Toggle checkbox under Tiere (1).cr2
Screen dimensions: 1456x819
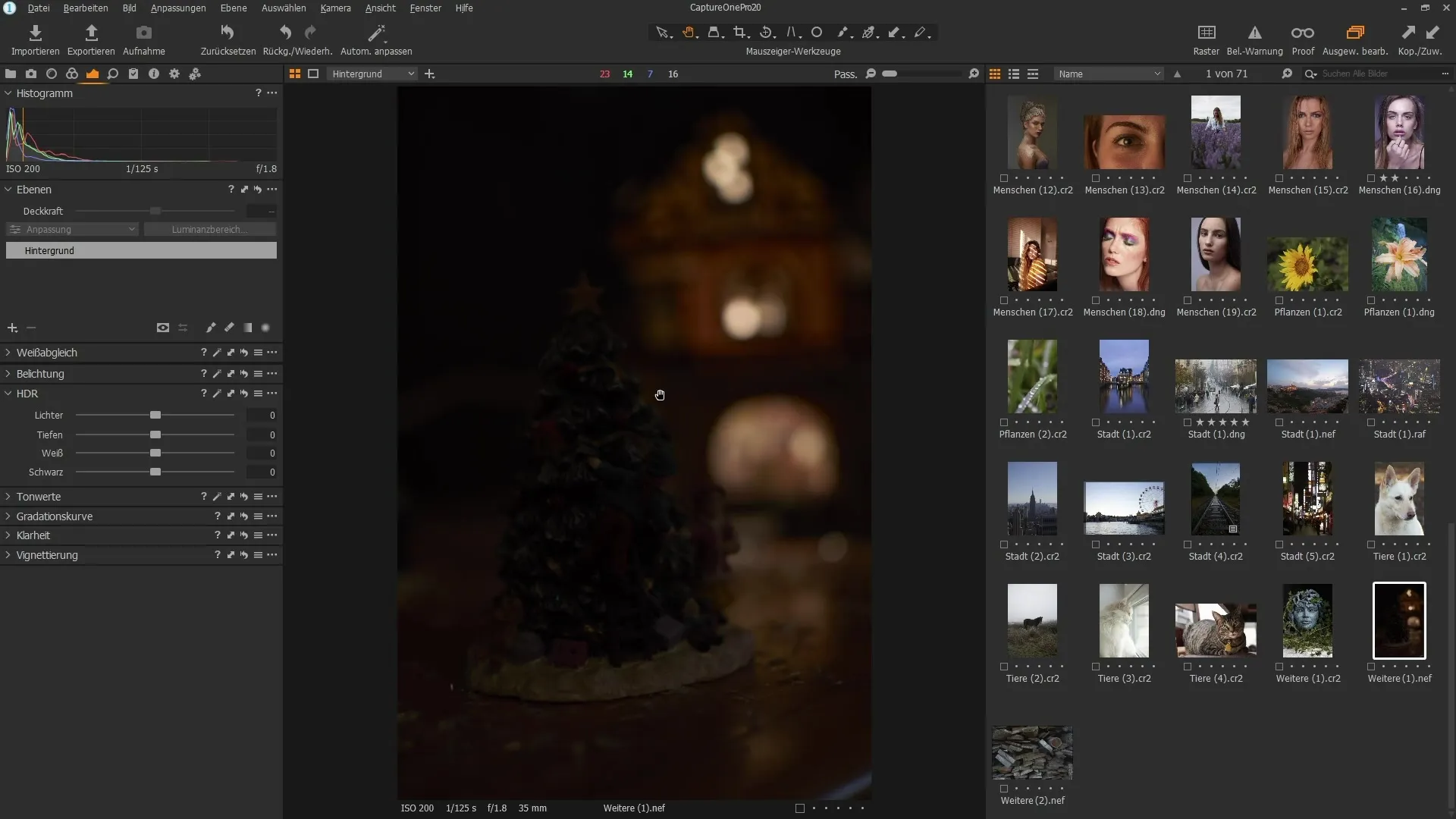click(1371, 544)
